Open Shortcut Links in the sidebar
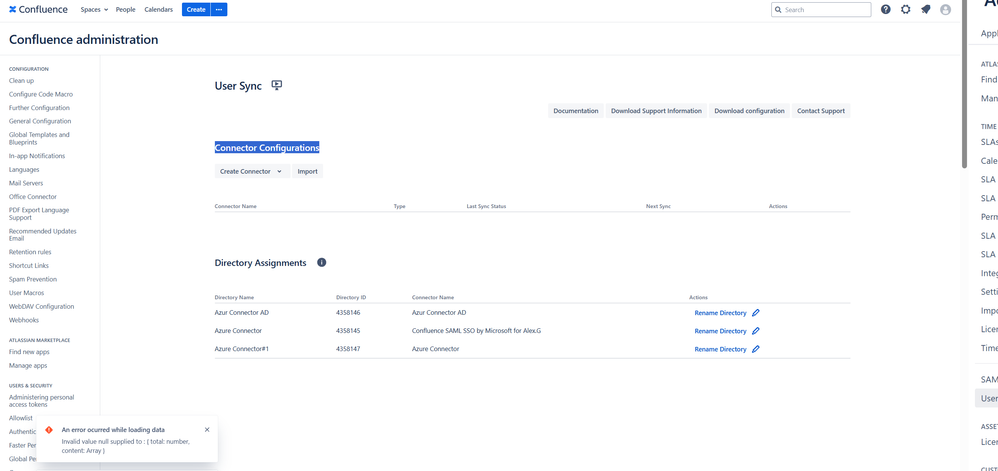This screenshot has width=998, height=471. point(29,265)
